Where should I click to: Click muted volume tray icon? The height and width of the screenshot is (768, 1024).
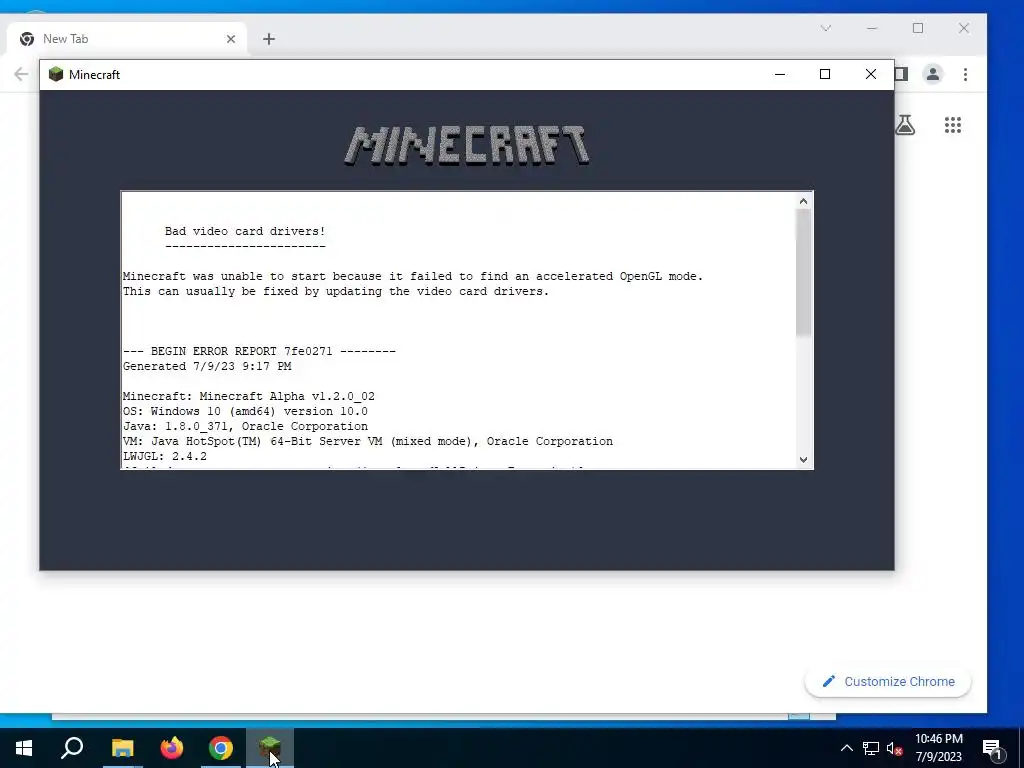tap(895, 749)
